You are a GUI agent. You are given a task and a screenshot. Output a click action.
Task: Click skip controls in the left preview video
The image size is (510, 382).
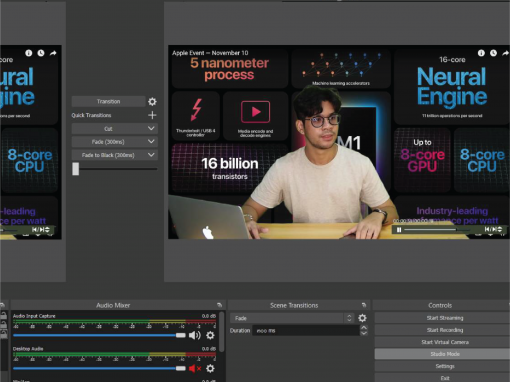tap(41, 229)
